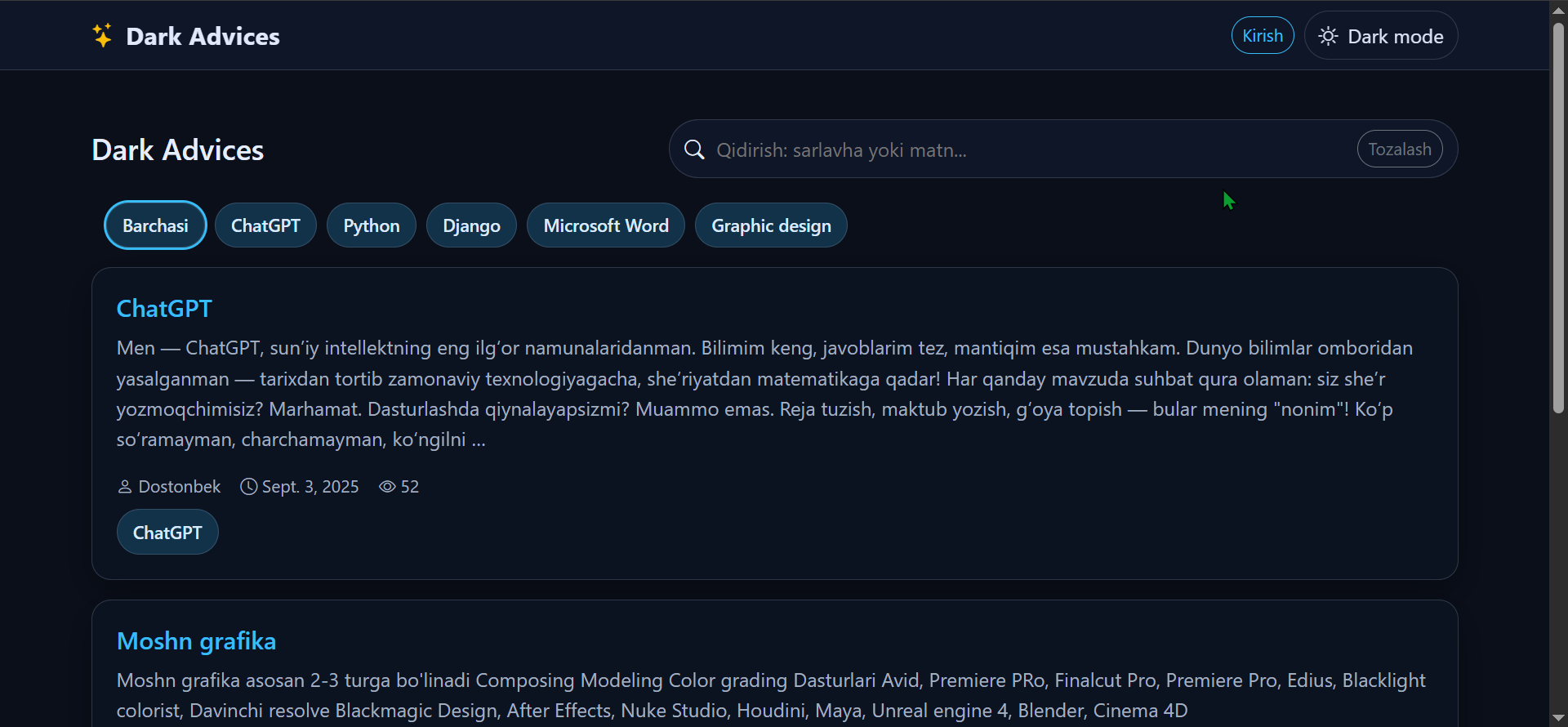Click the Dark Advices brand name in header
This screenshot has width=1568, height=727.
(x=203, y=37)
